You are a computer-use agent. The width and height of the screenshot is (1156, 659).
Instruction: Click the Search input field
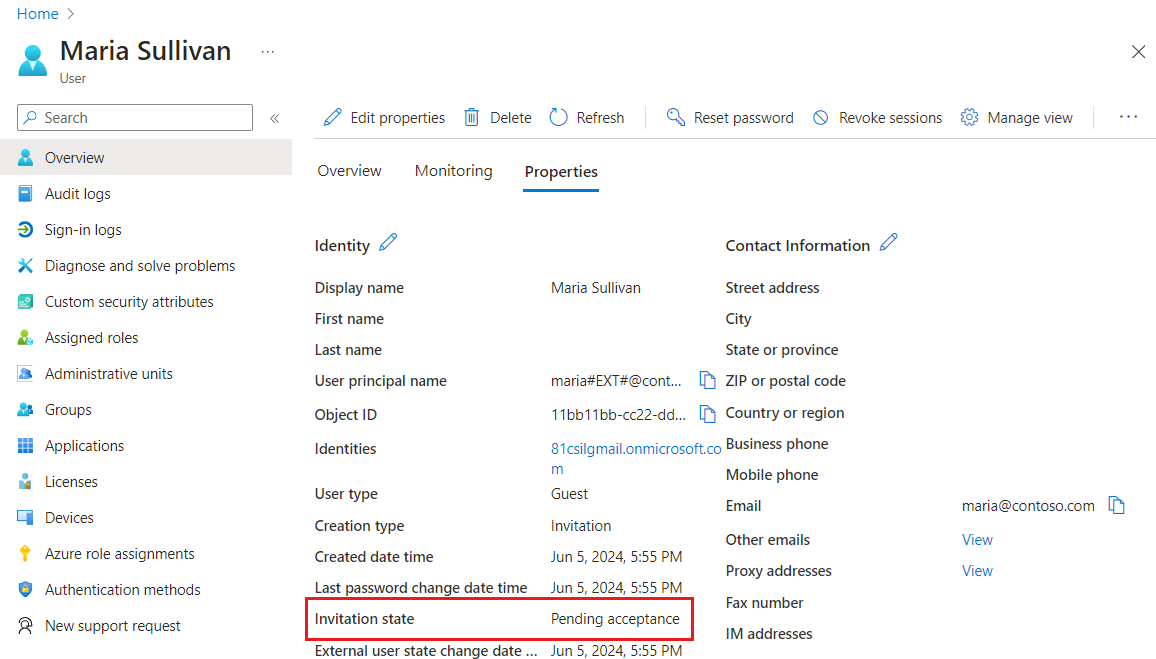click(x=134, y=117)
